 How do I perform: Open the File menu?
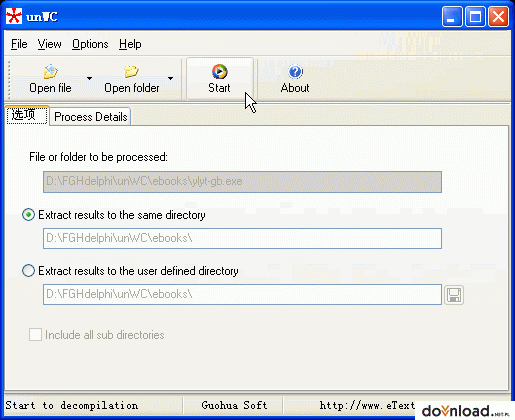click(19, 44)
